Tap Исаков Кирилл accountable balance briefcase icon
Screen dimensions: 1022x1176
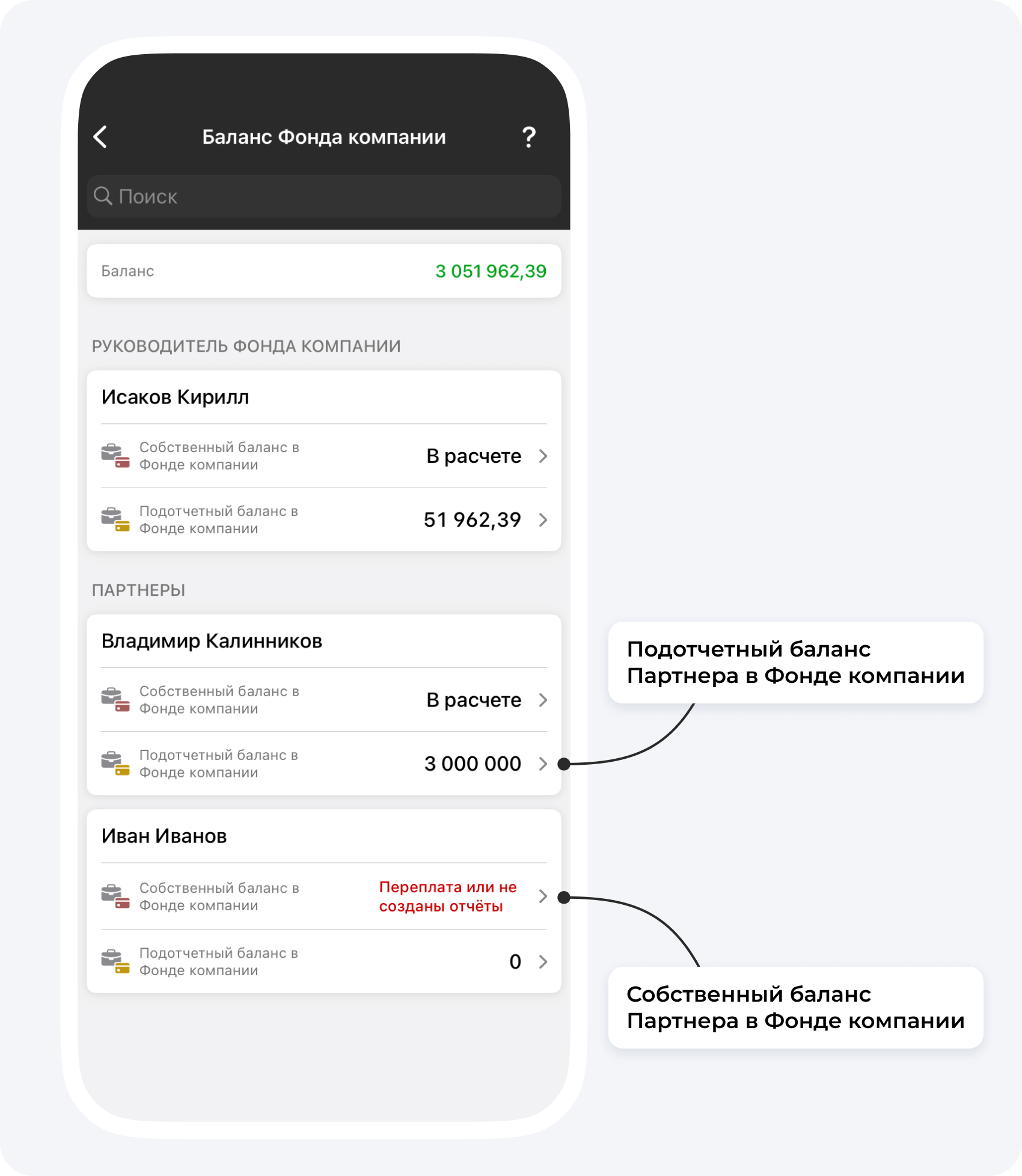click(115, 519)
